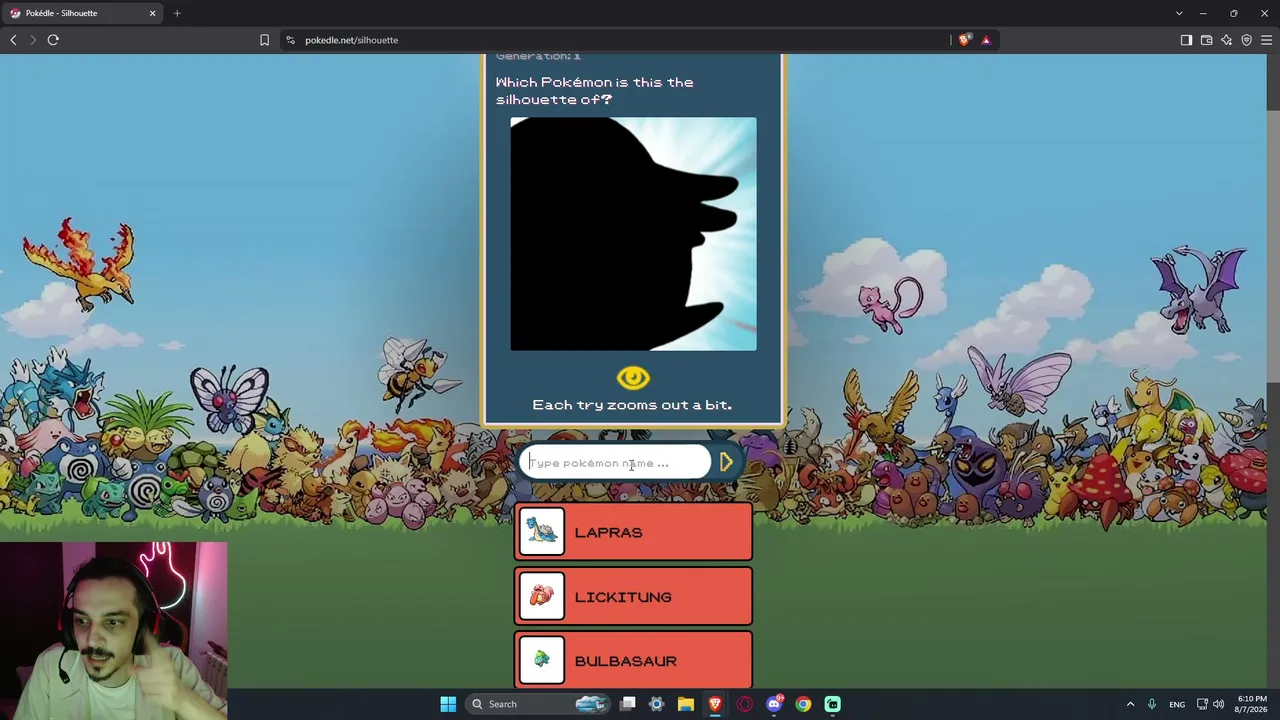
Task: Click the "Each try zooms out a bit." text
Action: (632, 405)
